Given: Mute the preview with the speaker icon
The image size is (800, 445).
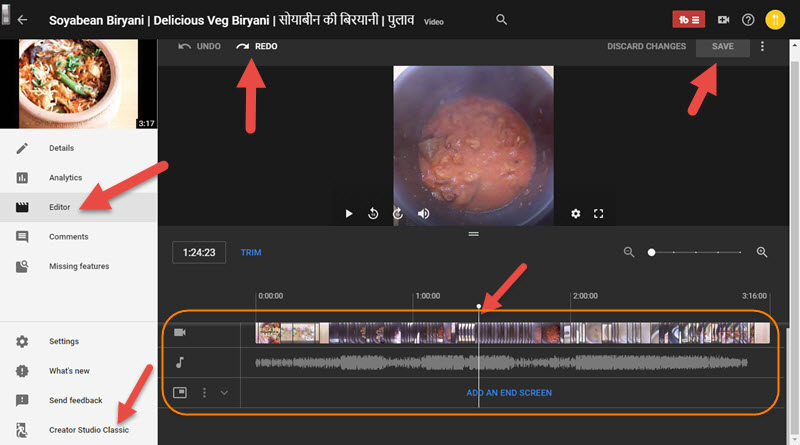Looking at the screenshot, I should coord(423,214).
